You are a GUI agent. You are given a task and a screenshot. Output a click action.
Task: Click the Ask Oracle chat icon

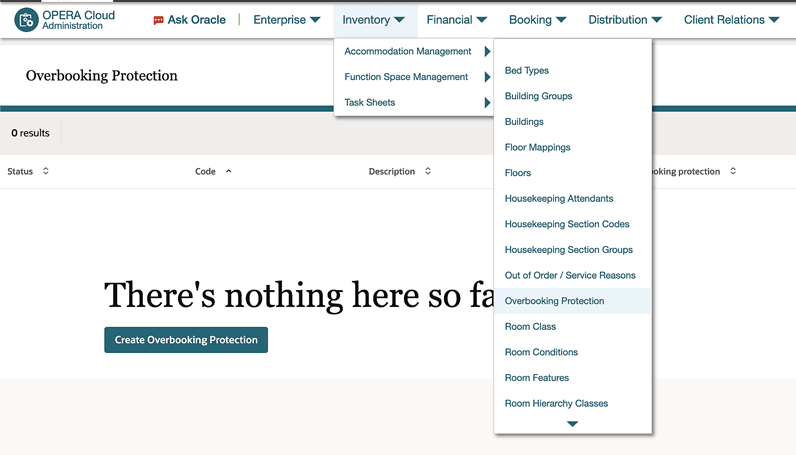[158, 20]
